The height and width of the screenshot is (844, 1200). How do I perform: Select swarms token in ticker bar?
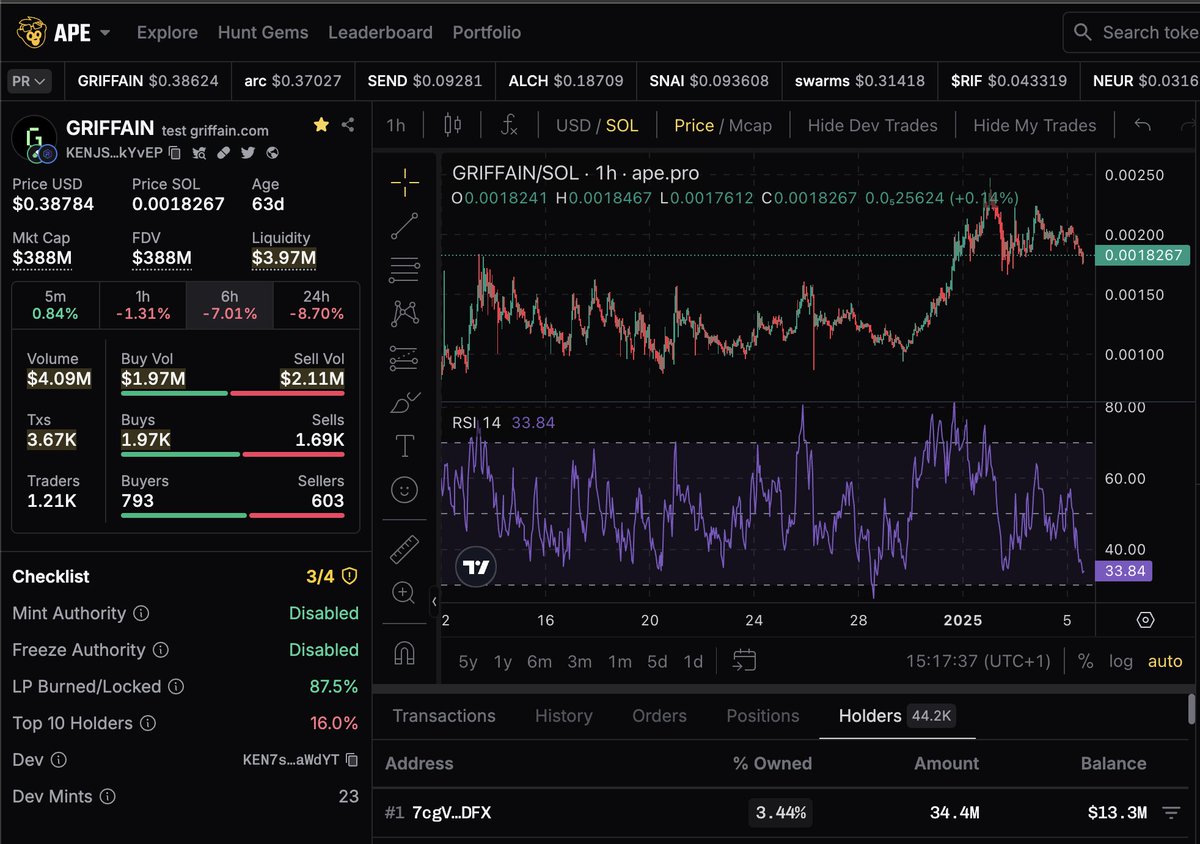(860, 81)
